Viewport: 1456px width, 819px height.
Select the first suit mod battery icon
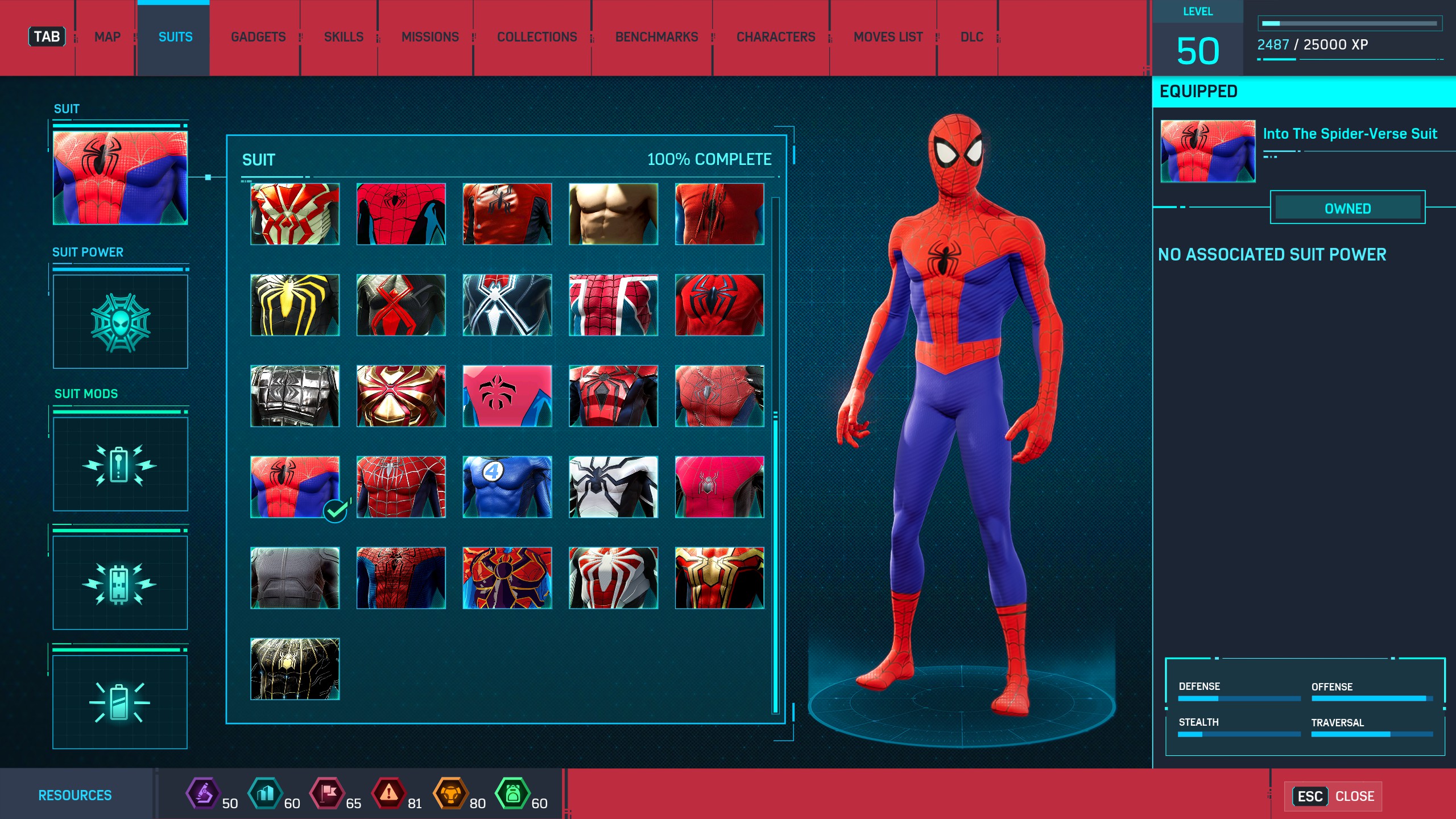120,465
